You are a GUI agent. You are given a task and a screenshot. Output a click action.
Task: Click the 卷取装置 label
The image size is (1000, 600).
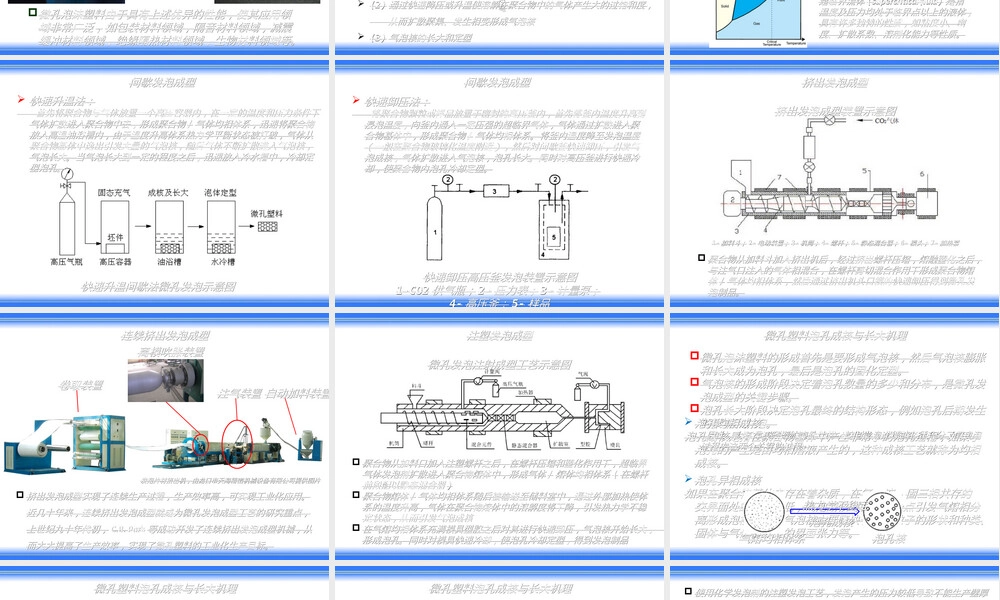81,386
